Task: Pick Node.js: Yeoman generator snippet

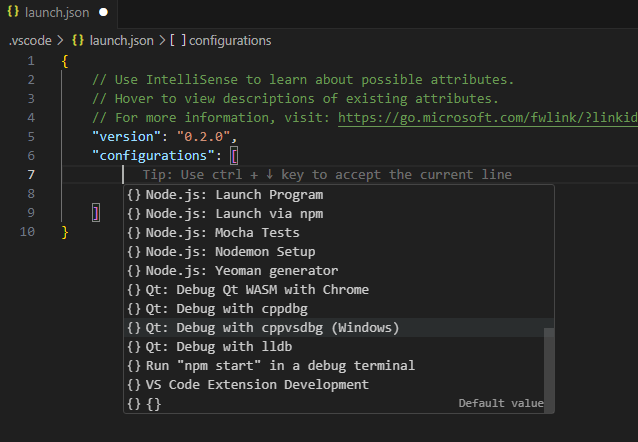Action: point(339,271)
